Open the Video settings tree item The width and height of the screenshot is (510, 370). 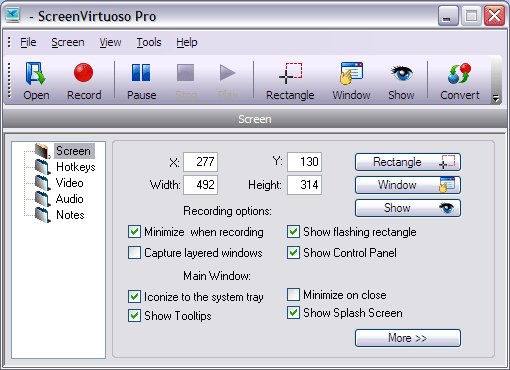(x=69, y=183)
